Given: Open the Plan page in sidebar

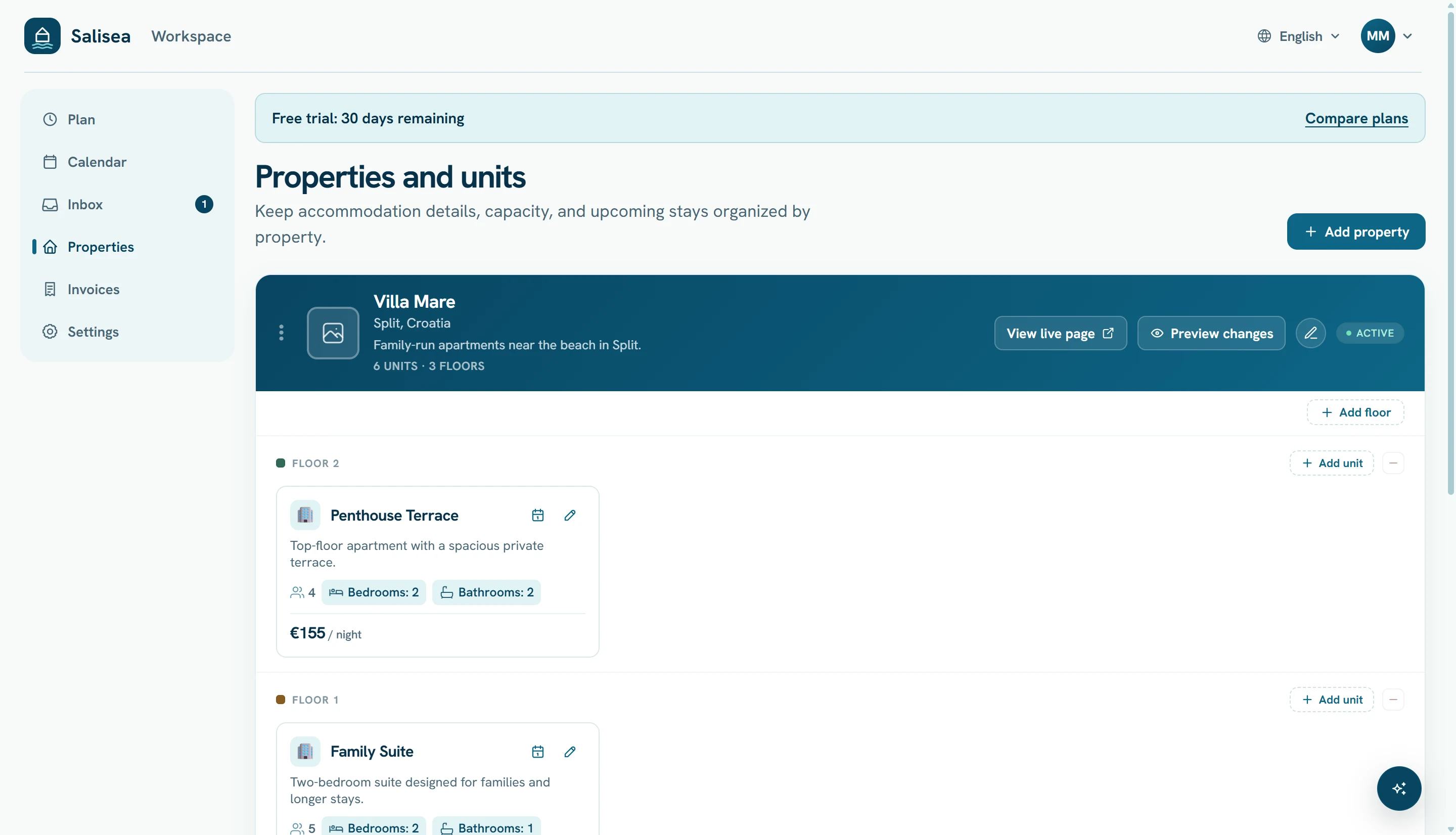Looking at the screenshot, I should pyautogui.click(x=127, y=119).
